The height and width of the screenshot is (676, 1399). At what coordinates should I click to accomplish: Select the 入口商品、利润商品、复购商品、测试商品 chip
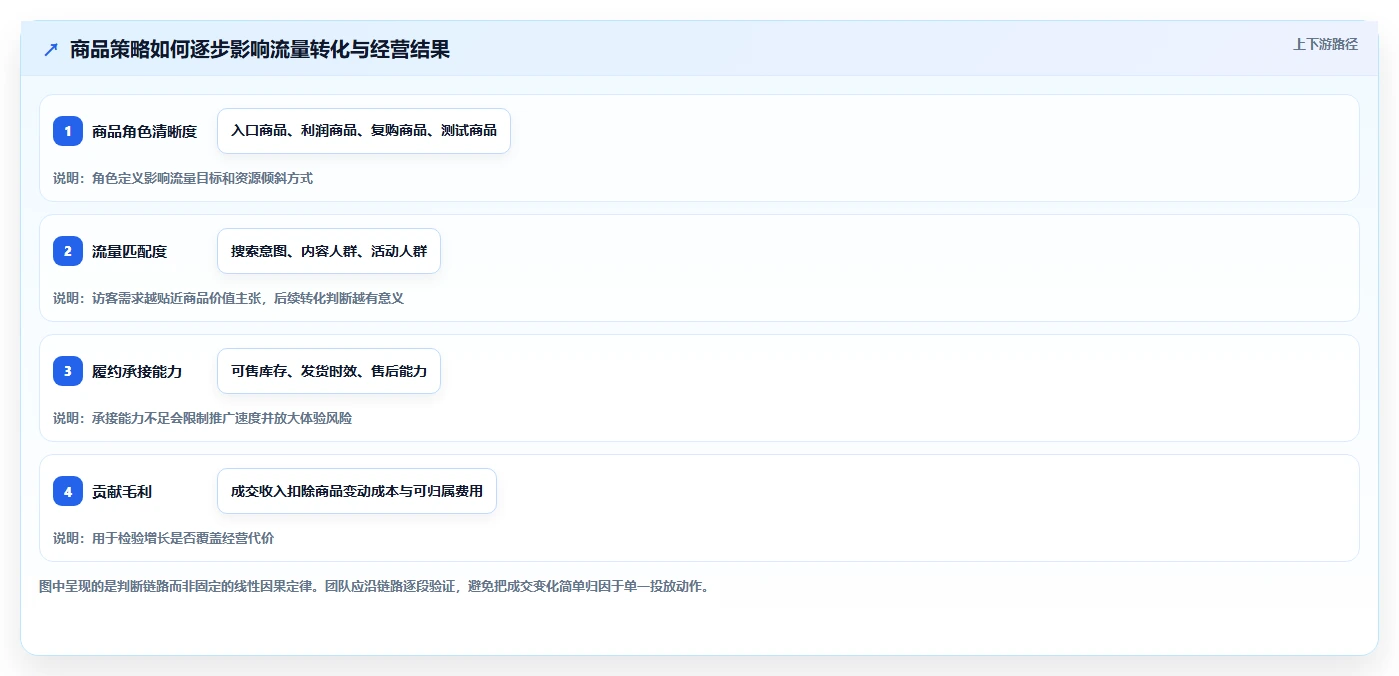pos(364,131)
